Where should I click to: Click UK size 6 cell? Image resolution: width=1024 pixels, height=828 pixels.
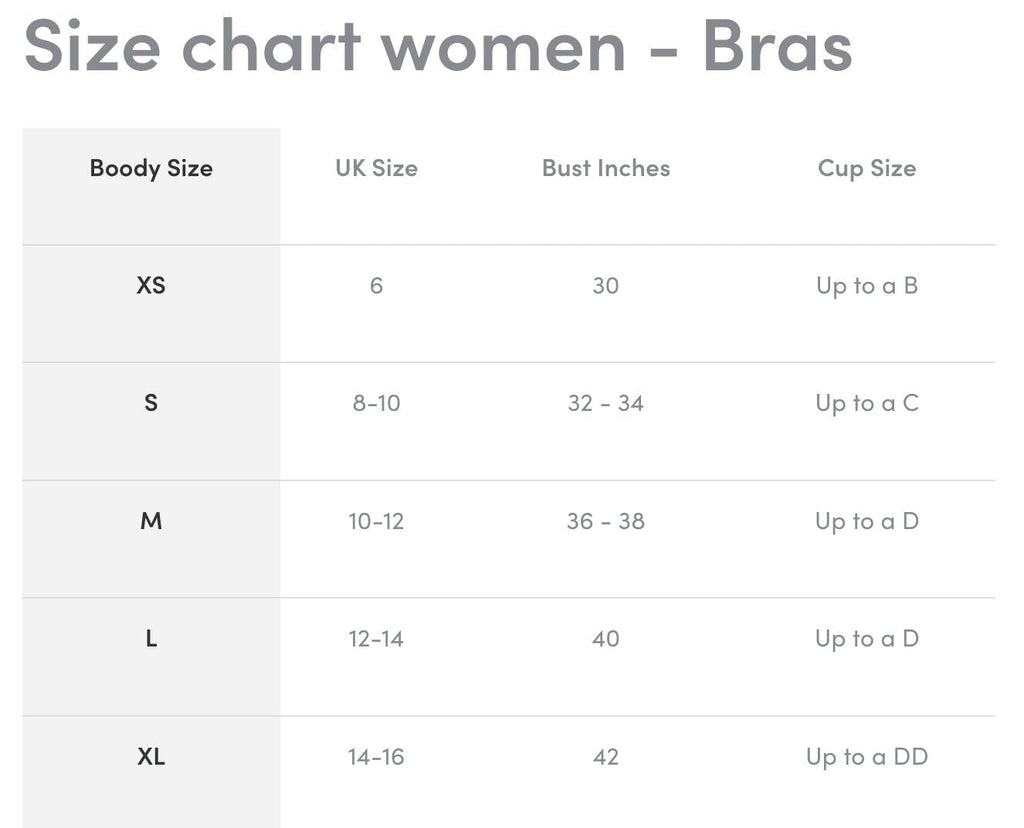pos(376,286)
